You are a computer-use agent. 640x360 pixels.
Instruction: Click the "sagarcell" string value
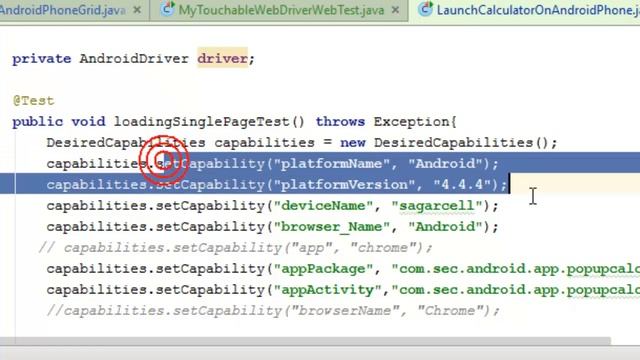437,206
